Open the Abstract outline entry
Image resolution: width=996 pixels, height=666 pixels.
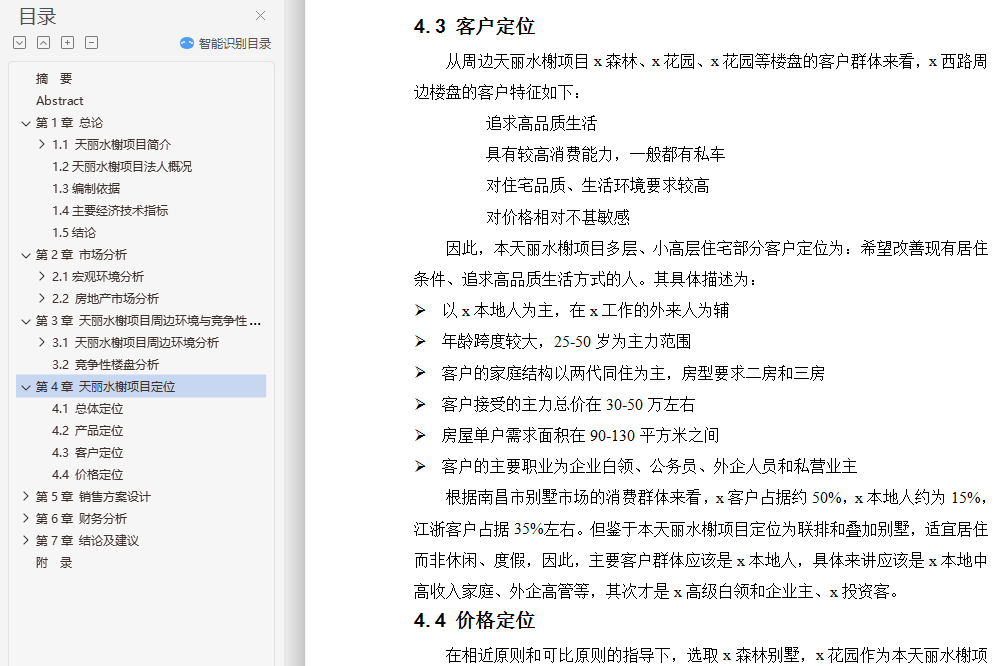tap(60, 100)
